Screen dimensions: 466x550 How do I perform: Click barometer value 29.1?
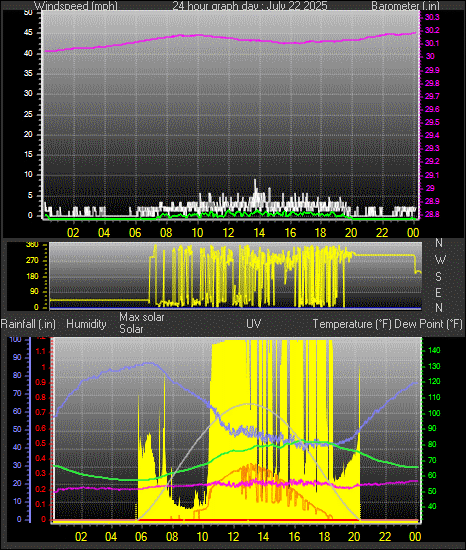(x=432, y=175)
